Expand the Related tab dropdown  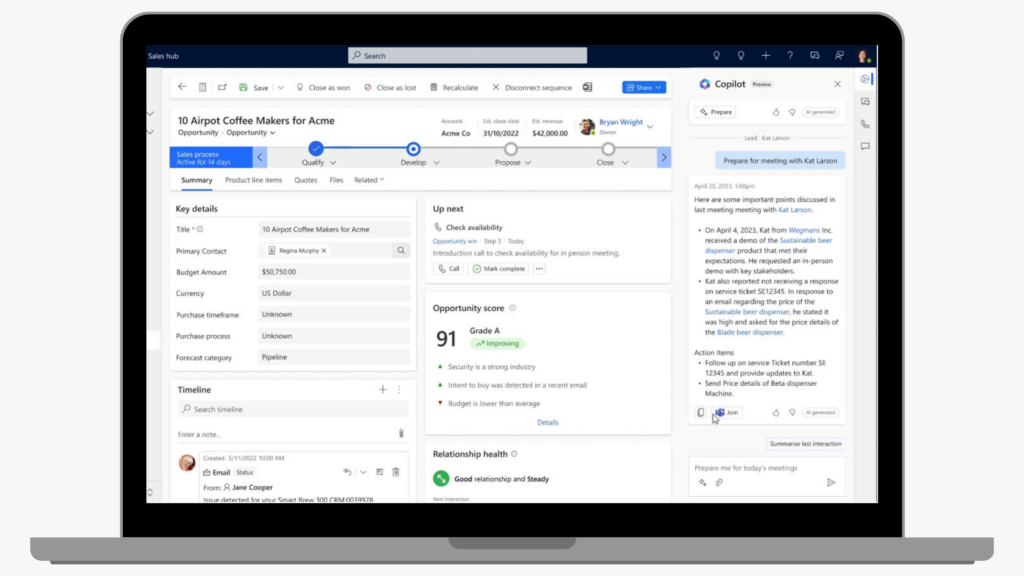(369, 180)
